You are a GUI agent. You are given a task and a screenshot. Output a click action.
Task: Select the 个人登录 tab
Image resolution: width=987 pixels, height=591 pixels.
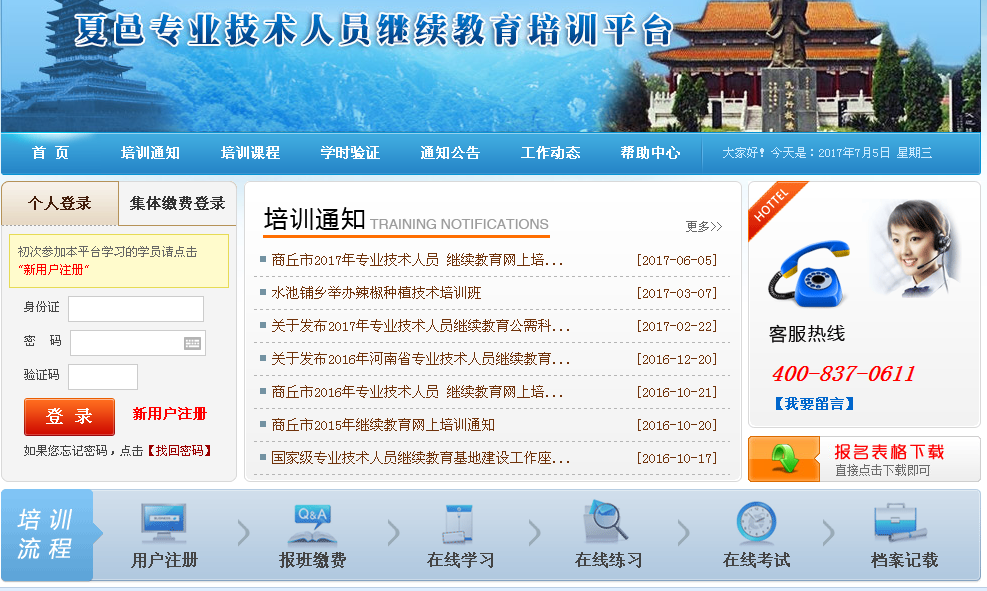pyautogui.click(x=60, y=203)
